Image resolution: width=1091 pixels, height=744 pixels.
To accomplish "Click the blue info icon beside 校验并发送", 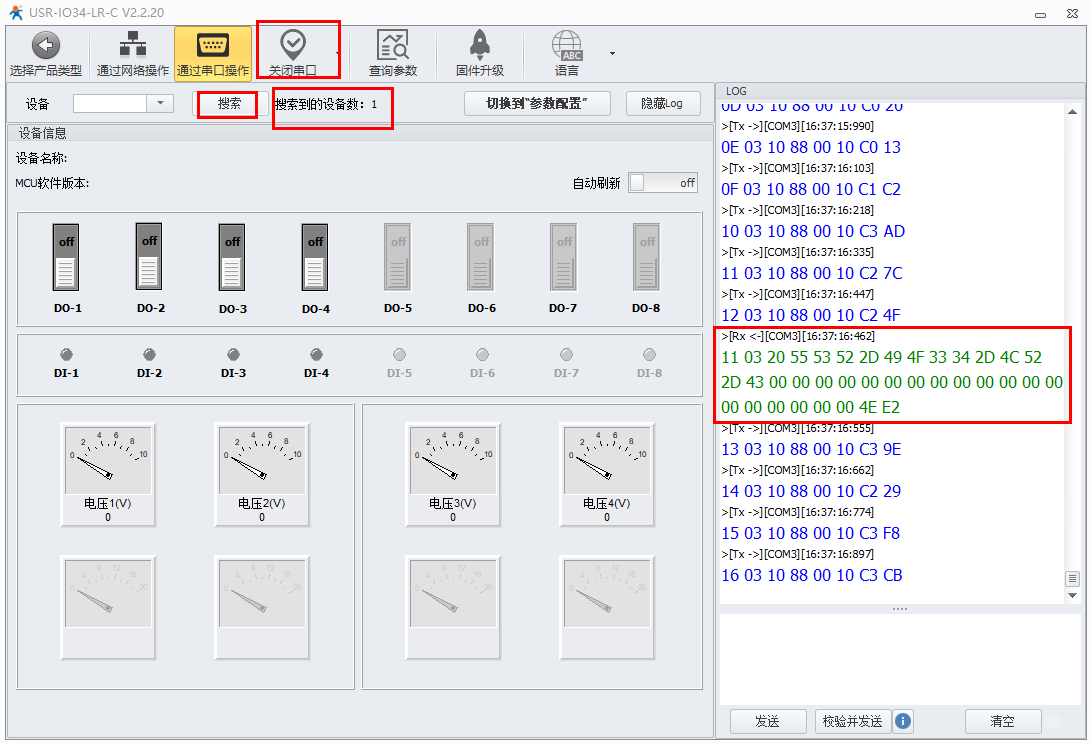I will click(x=903, y=720).
